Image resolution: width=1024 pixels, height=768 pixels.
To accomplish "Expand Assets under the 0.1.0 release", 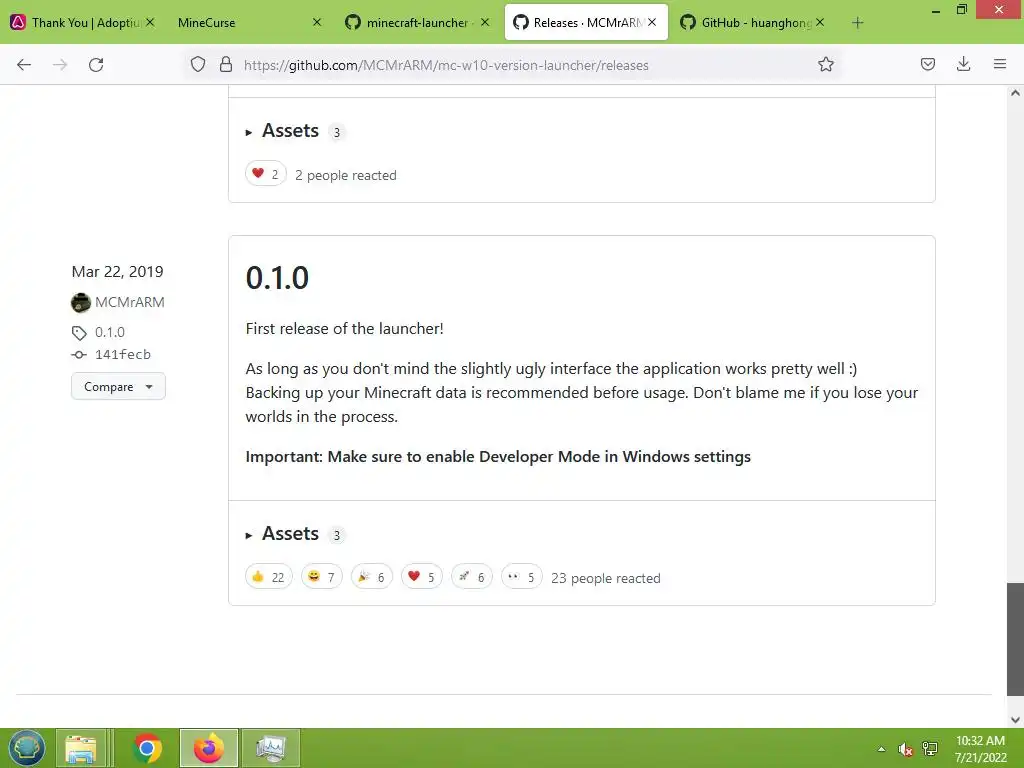I will 290,534.
